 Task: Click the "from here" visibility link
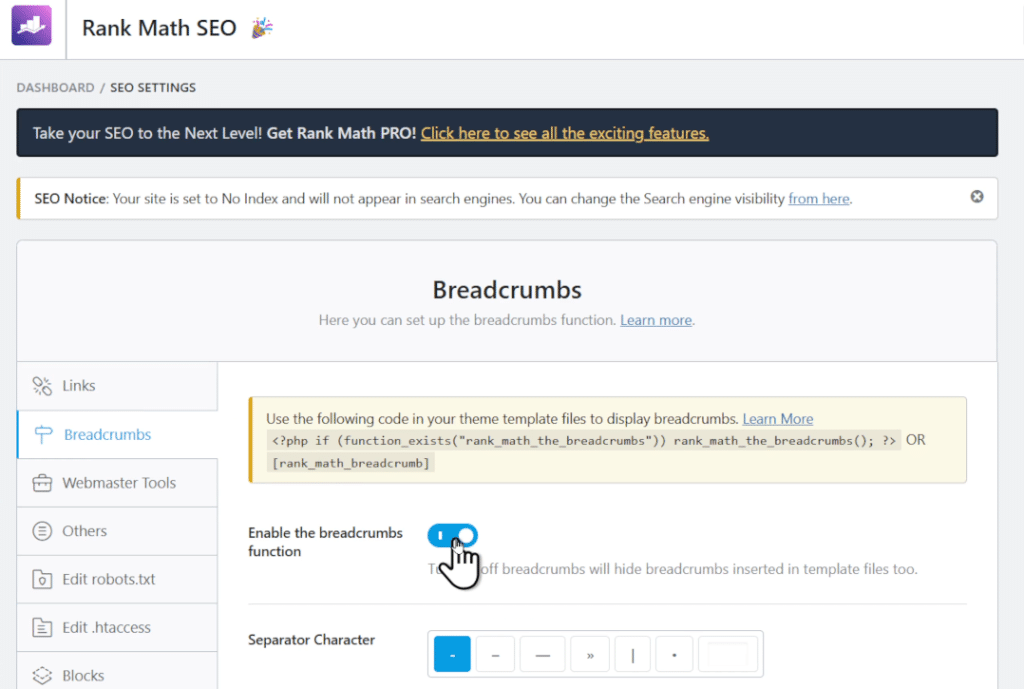pyautogui.click(x=818, y=199)
